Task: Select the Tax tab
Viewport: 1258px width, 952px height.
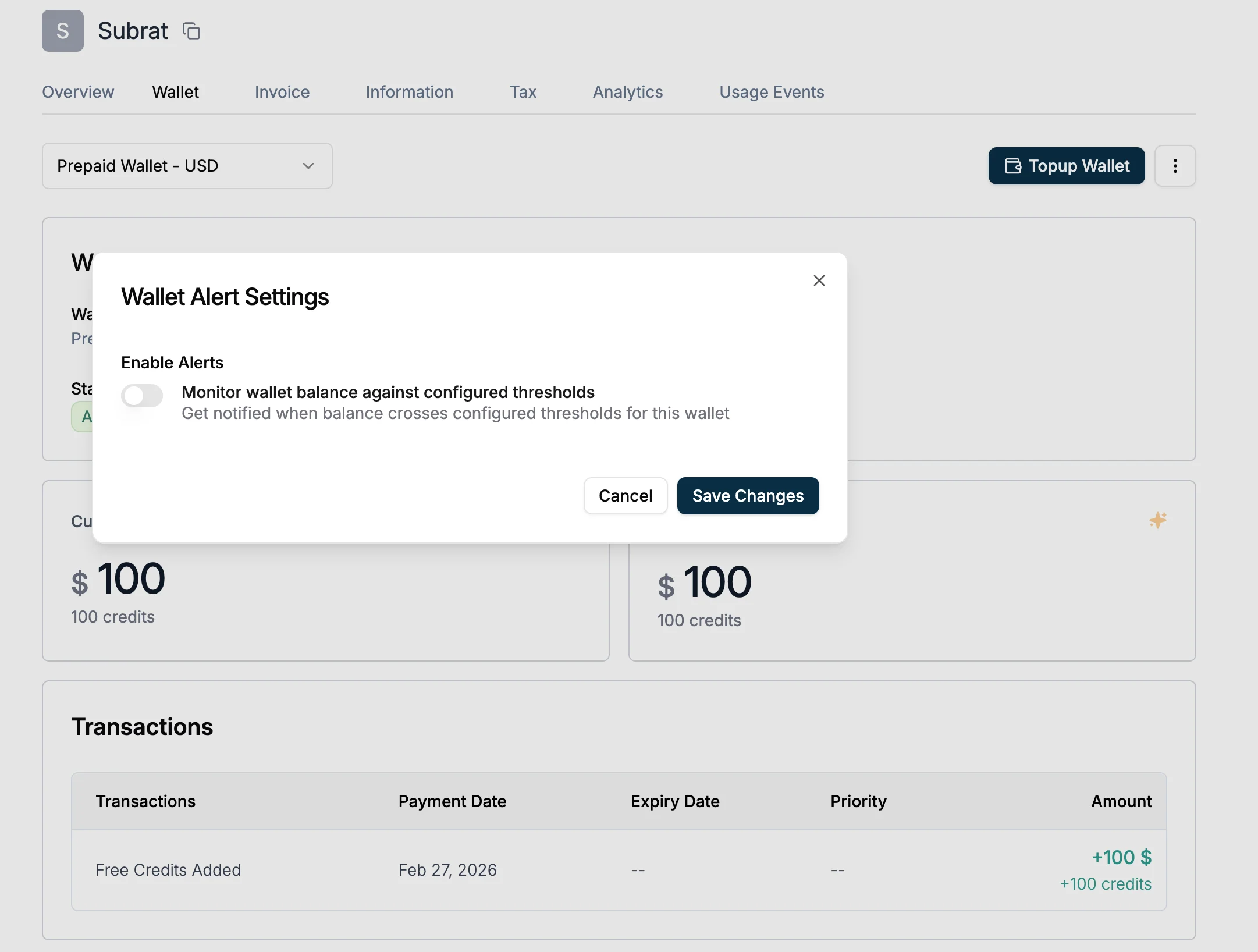Action: [x=523, y=92]
